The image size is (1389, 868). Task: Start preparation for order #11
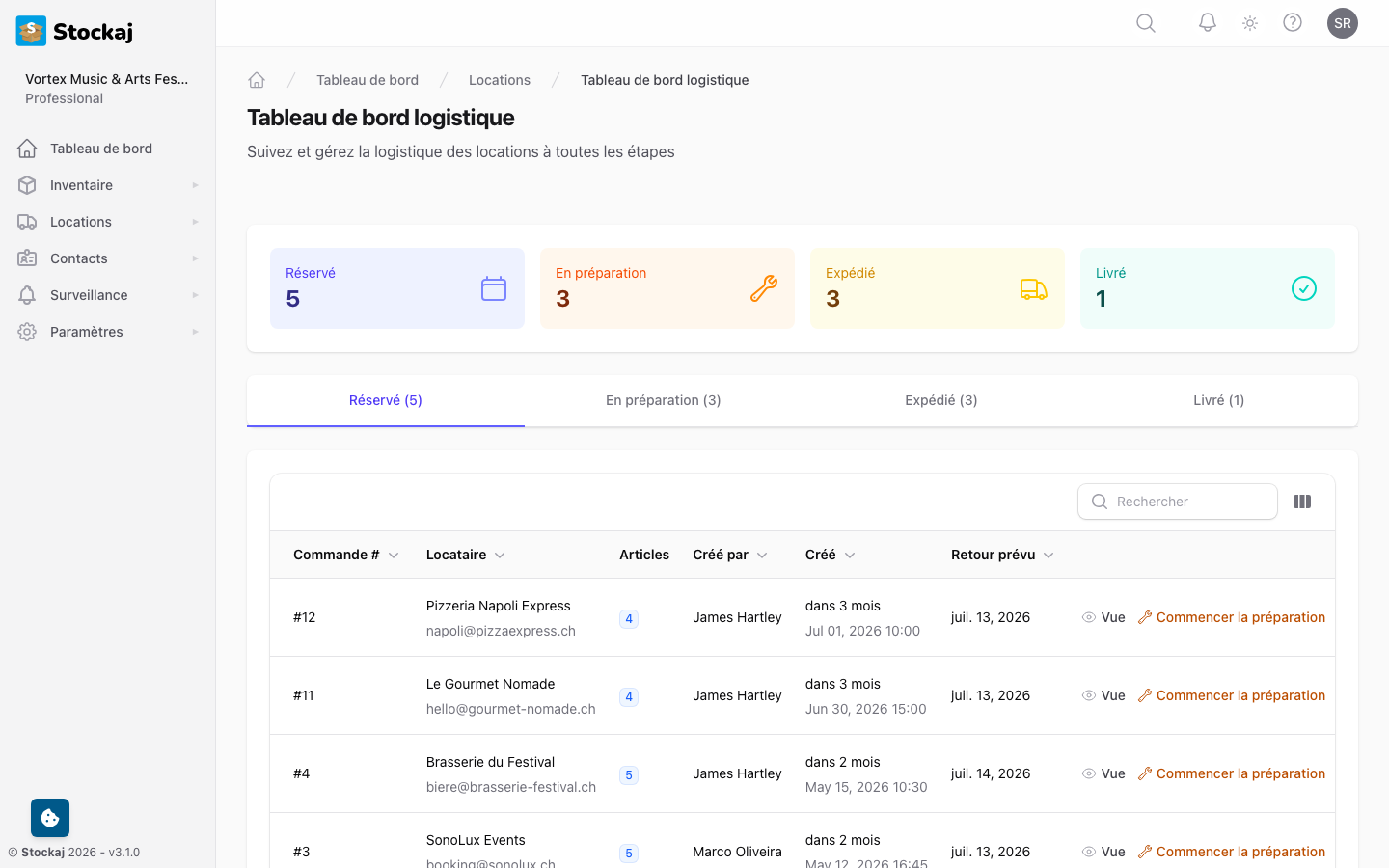[1231, 695]
